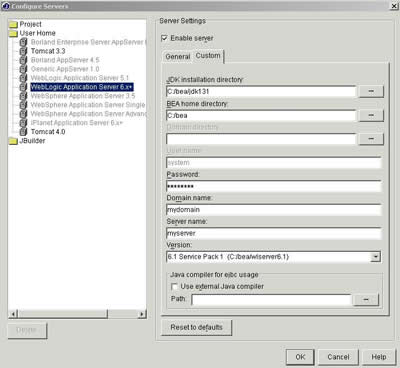Browse for Domain directory
The image size is (400, 368).
click(371, 139)
